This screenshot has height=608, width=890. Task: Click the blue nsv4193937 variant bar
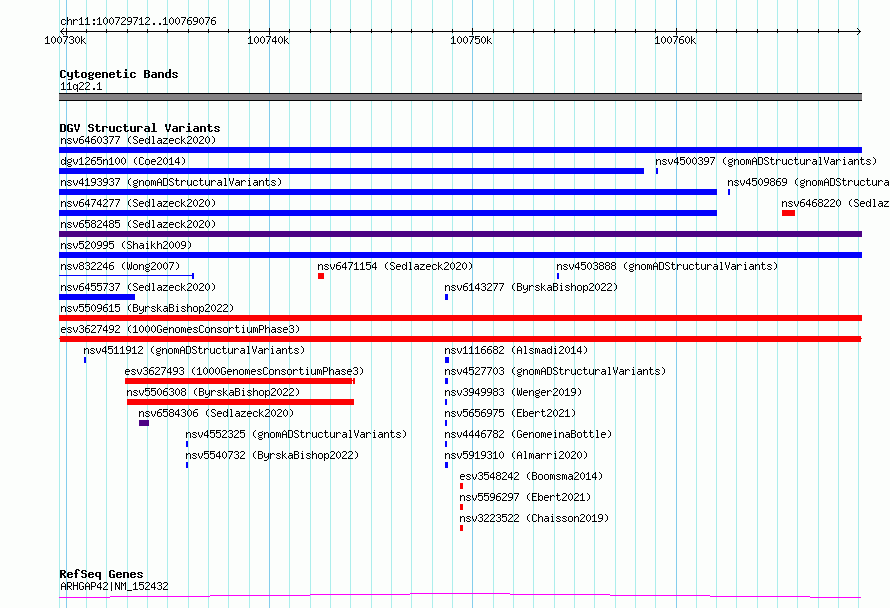[x=388, y=192]
